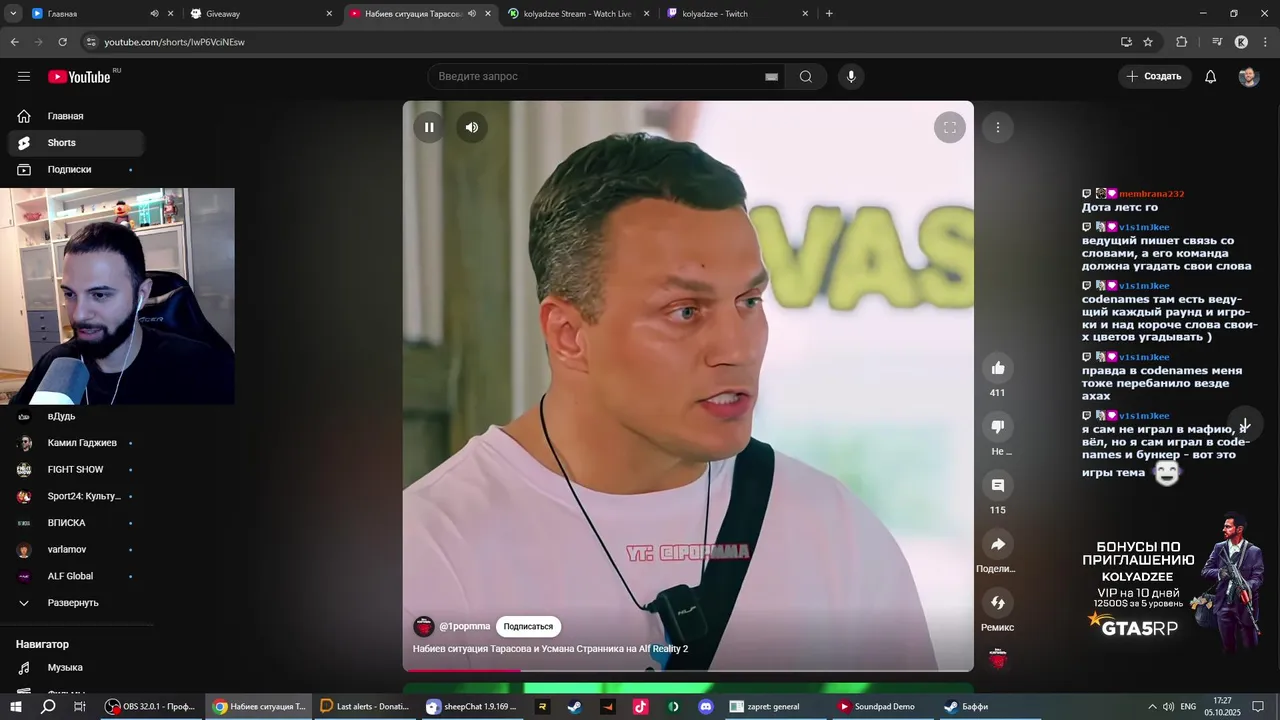Open the Chrome three-dot menu
This screenshot has height=720, width=1280.
point(1265,42)
